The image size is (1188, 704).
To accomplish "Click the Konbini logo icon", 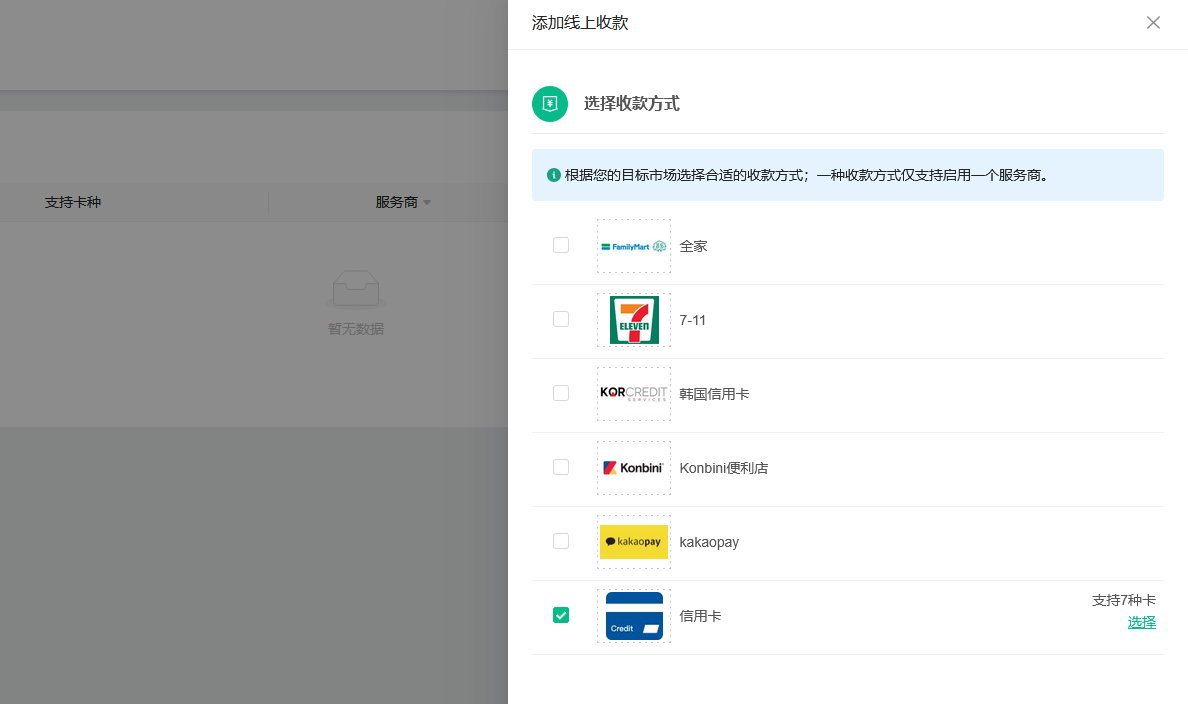I will (634, 468).
